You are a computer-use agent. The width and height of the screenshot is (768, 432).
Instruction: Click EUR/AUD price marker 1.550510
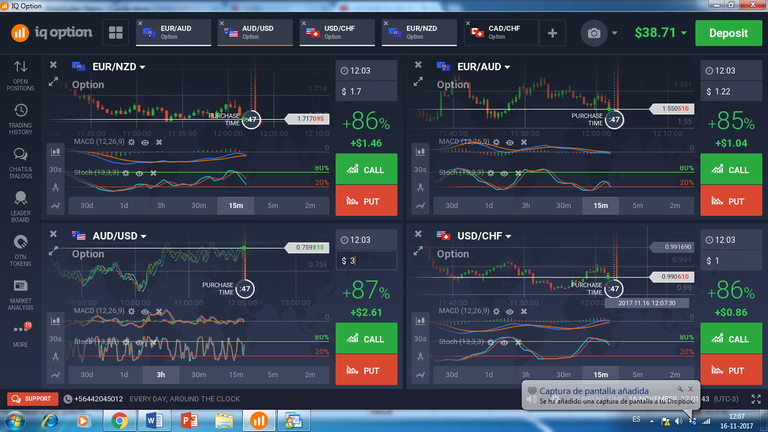click(672, 109)
